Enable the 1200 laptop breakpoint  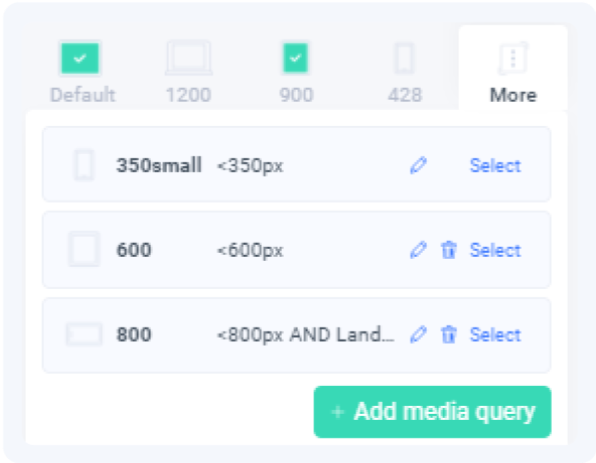[189, 58]
